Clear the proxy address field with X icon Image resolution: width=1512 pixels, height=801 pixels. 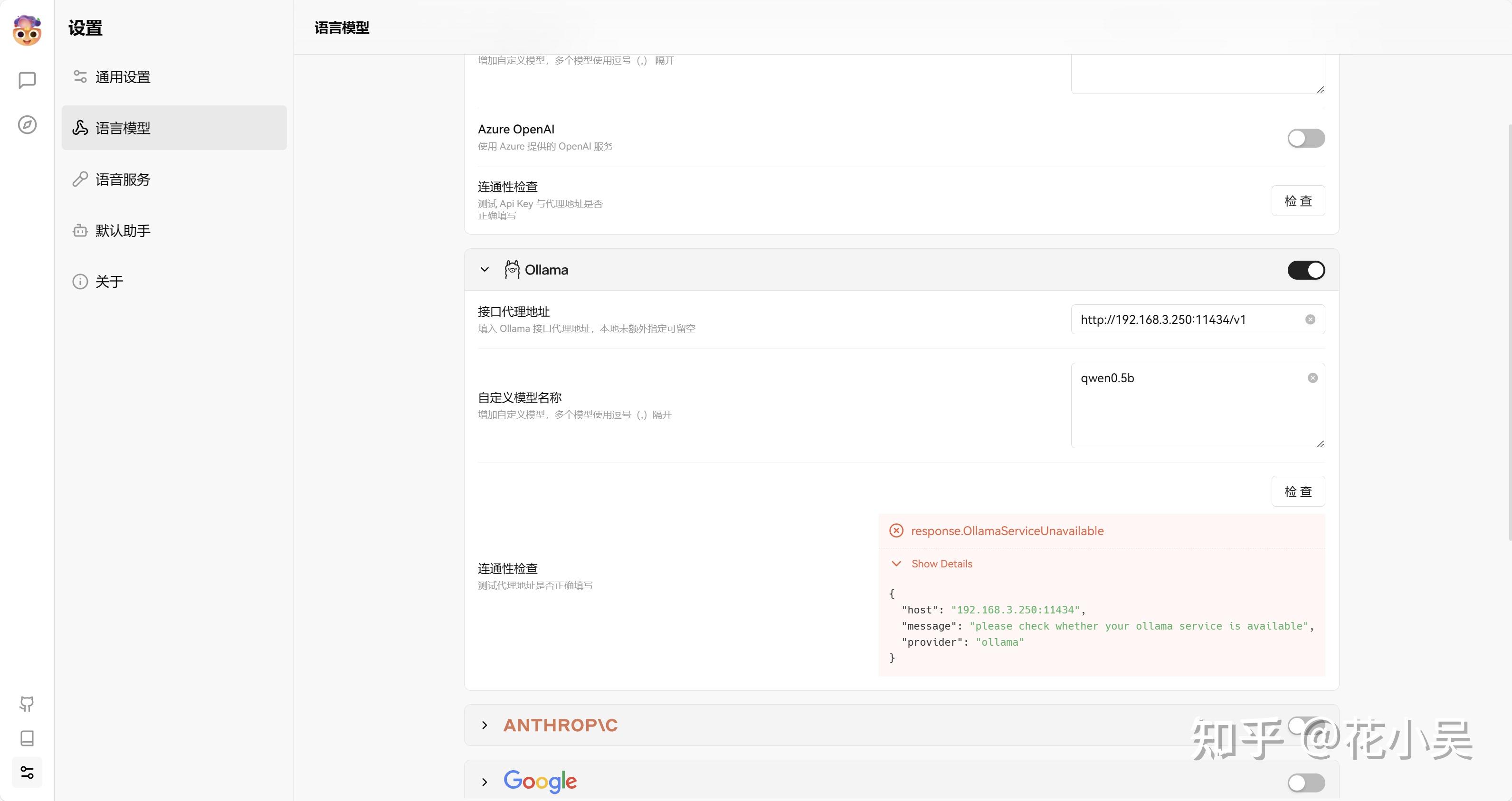(1310, 319)
